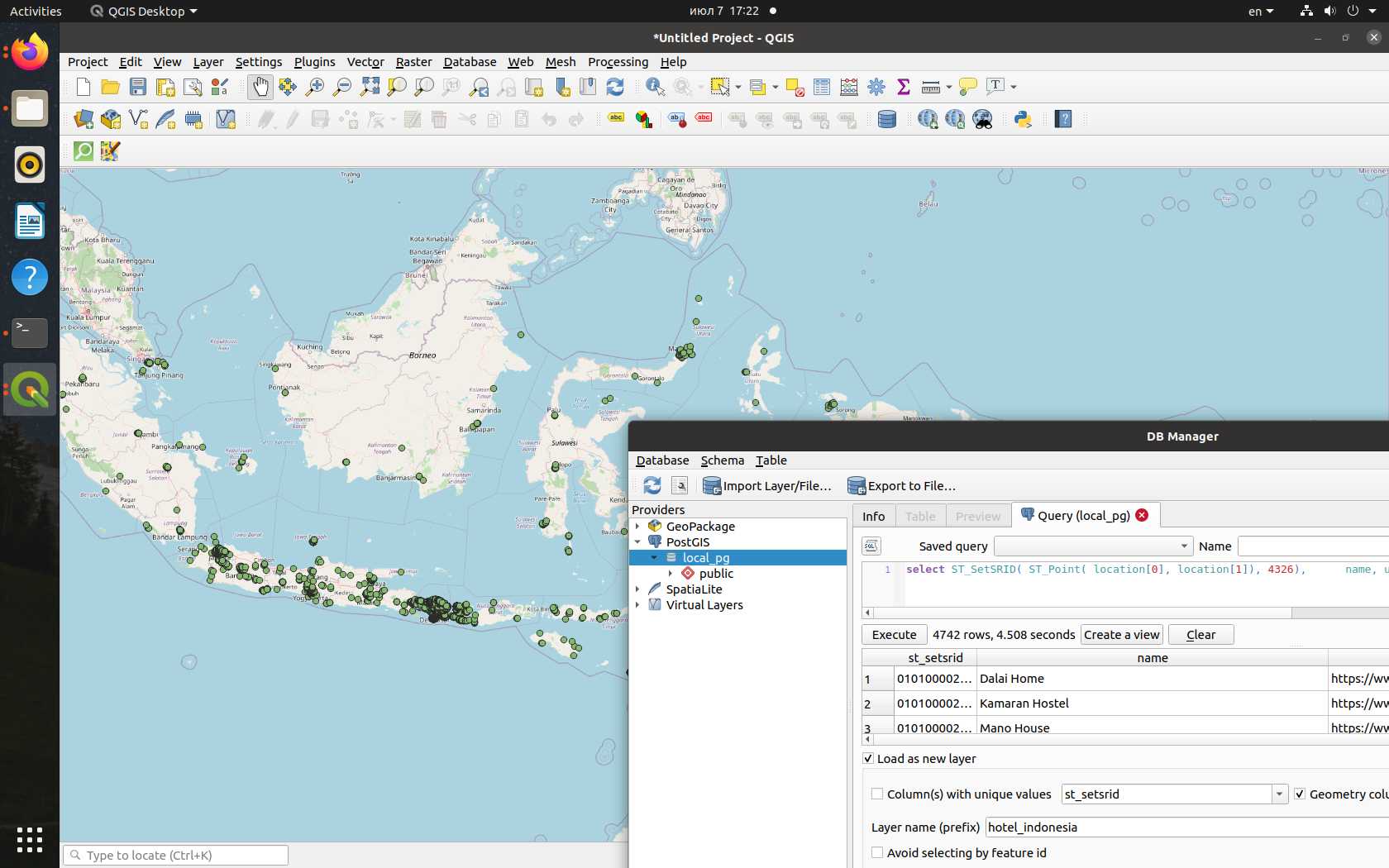Open the Python Console

[1023, 119]
